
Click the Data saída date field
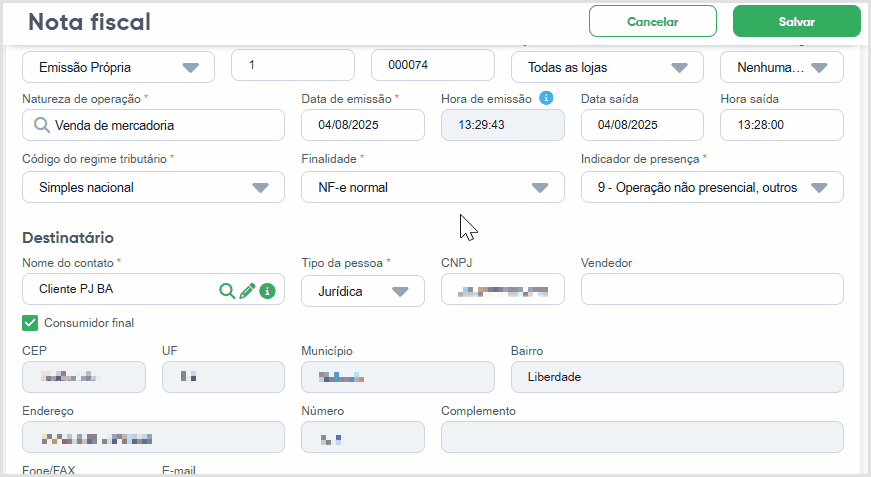(642, 125)
